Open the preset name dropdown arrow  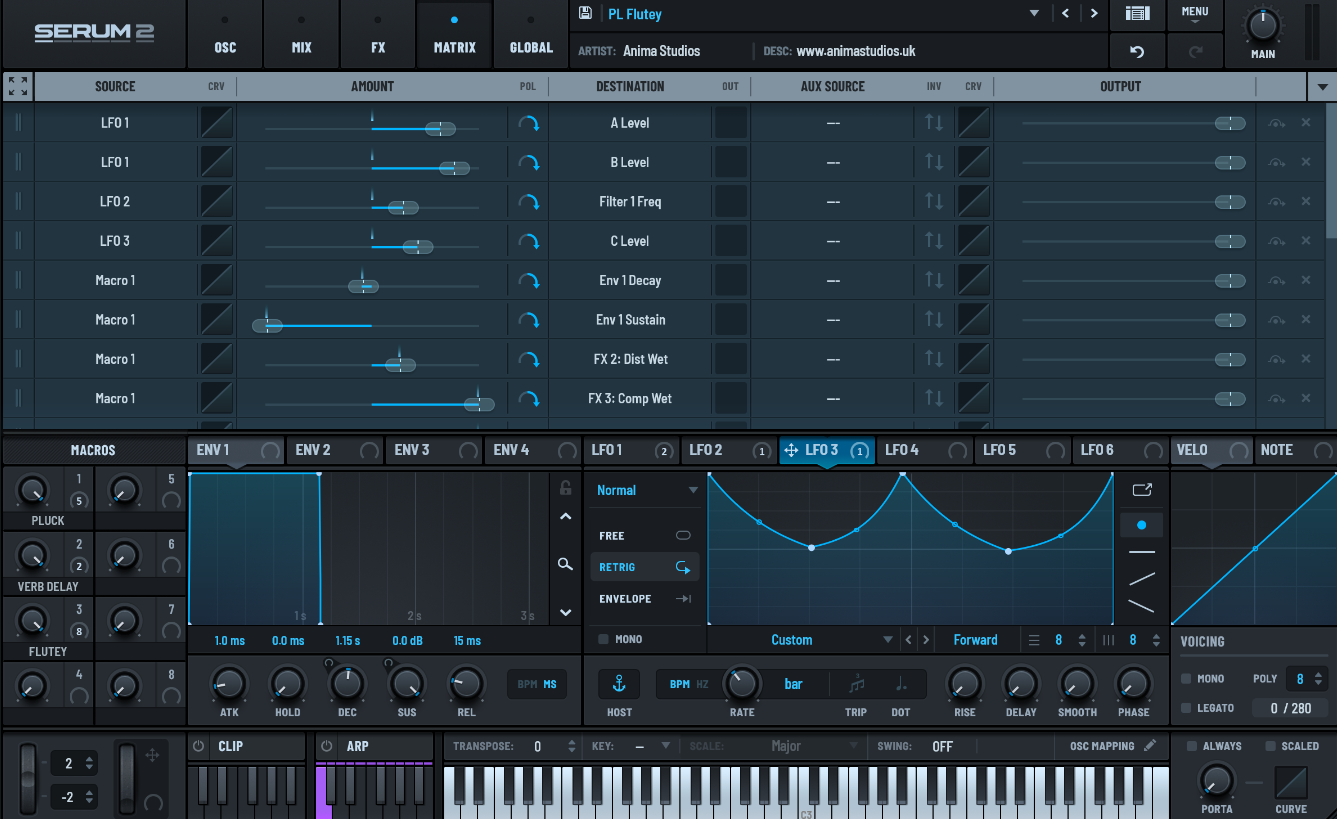coord(1035,14)
